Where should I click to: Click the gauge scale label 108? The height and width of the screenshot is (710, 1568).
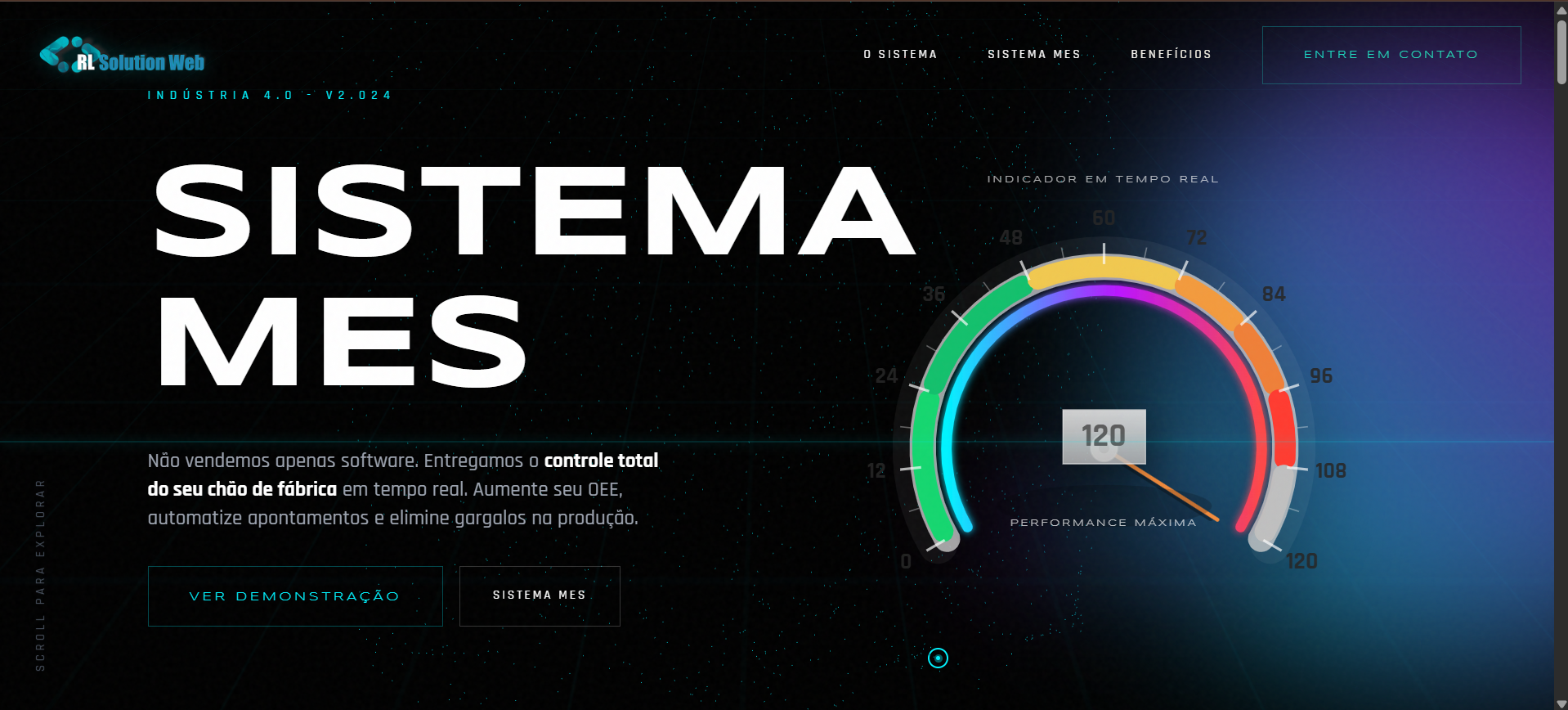[1331, 471]
